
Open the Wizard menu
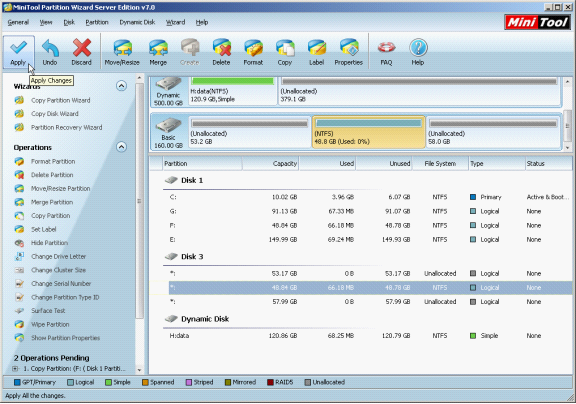pyautogui.click(x=175, y=22)
